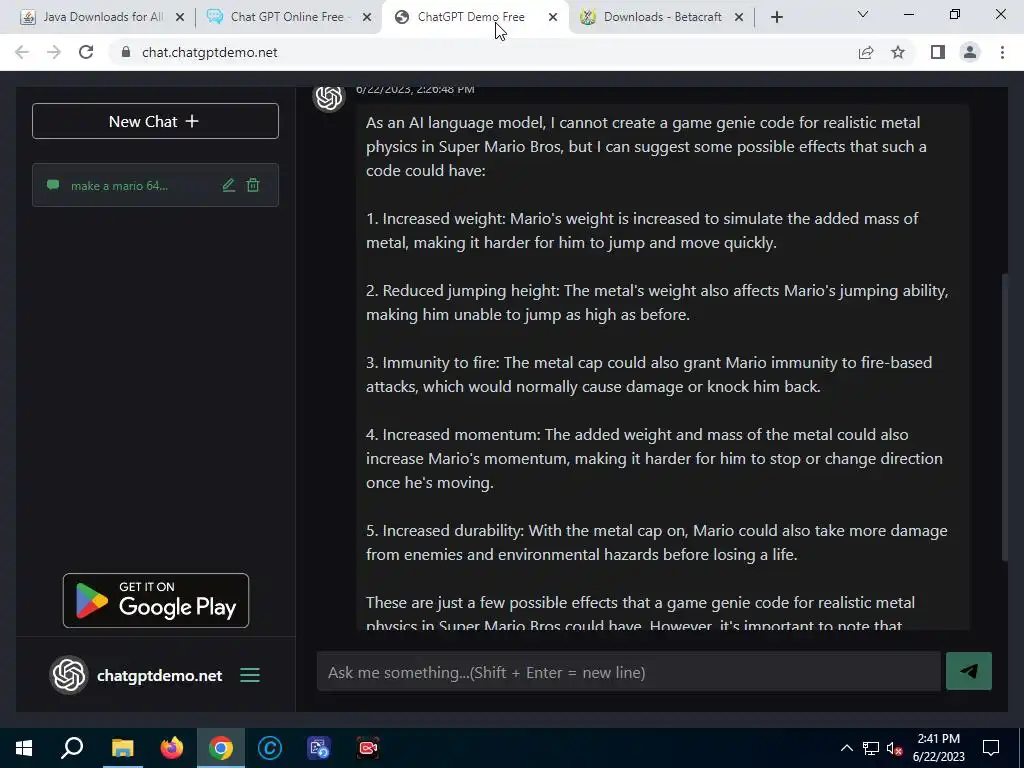
Task: Click the '1. Increased weight' paragraph
Action: click(x=642, y=231)
